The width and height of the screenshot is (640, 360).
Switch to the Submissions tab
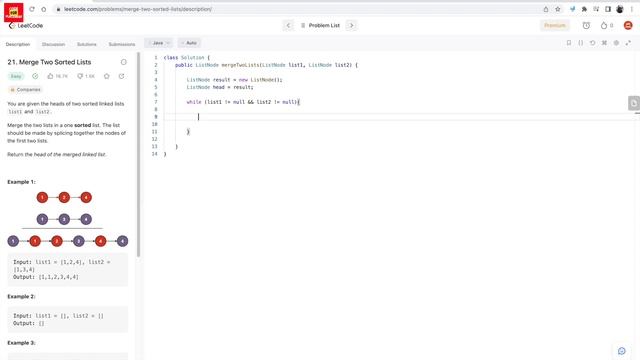click(x=122, y=44)
